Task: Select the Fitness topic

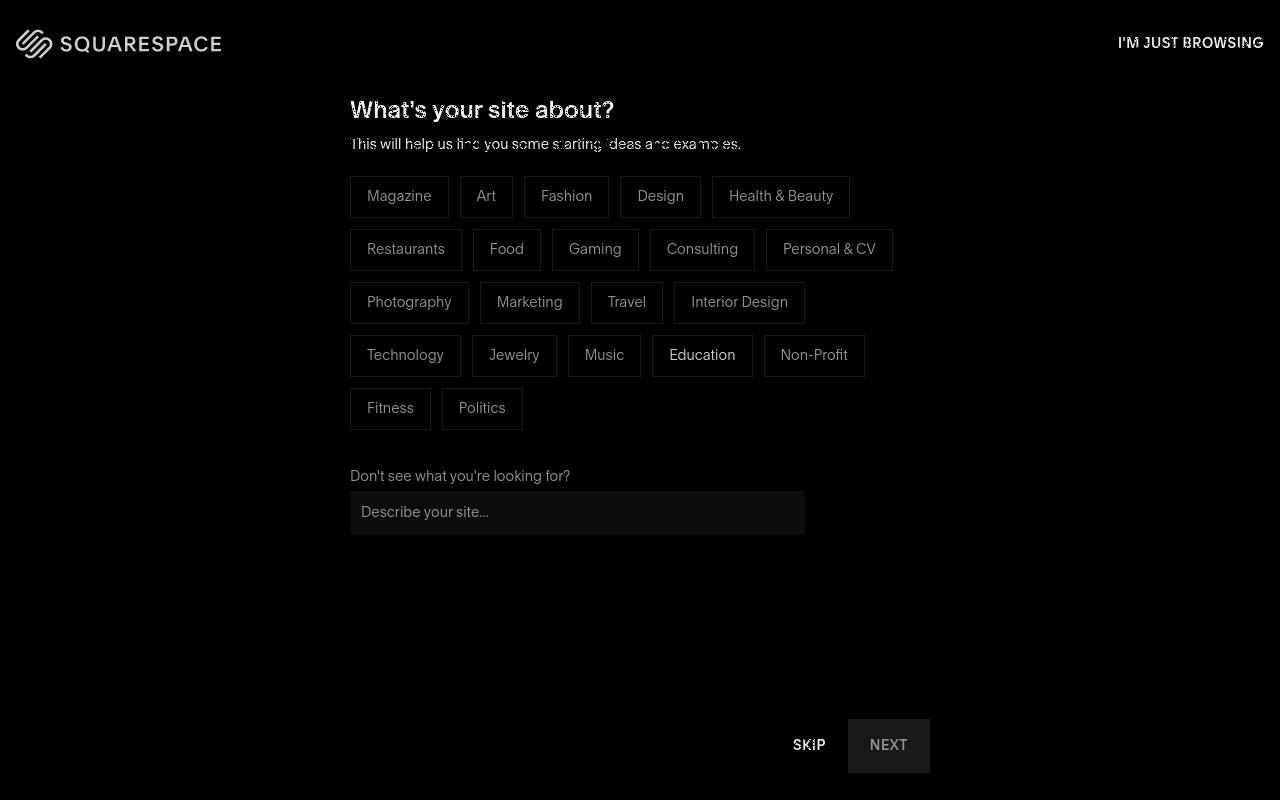Action: tap(390, 409)
